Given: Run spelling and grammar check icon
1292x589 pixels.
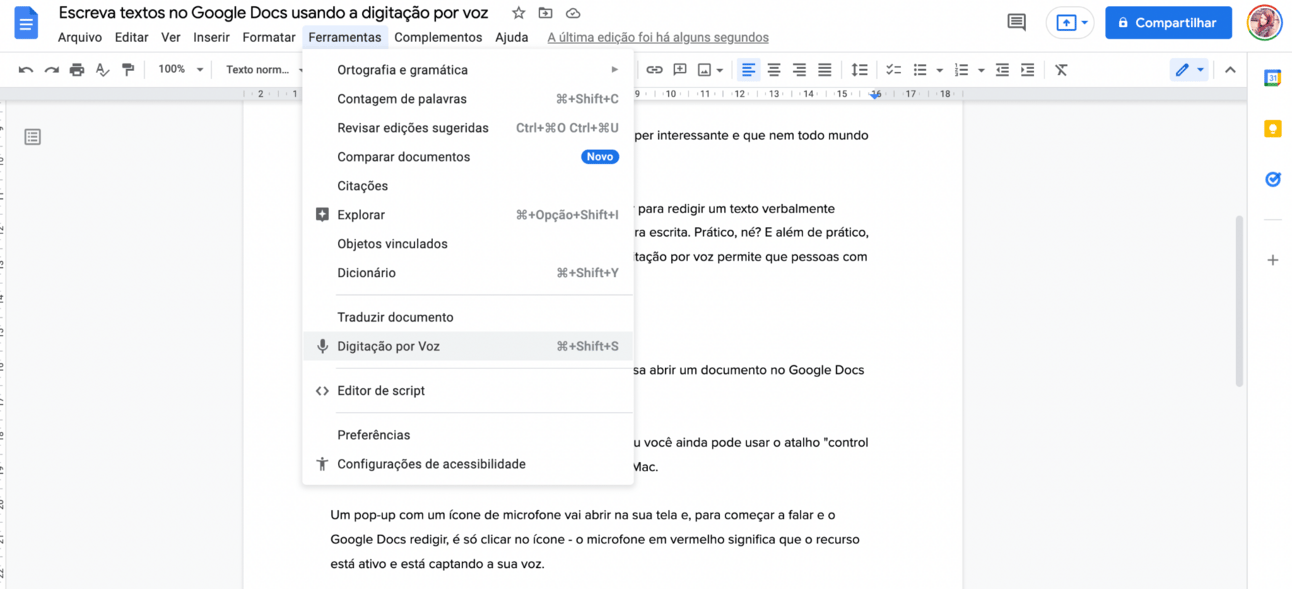Looking at the screenshot, I should tap(102, 70).
